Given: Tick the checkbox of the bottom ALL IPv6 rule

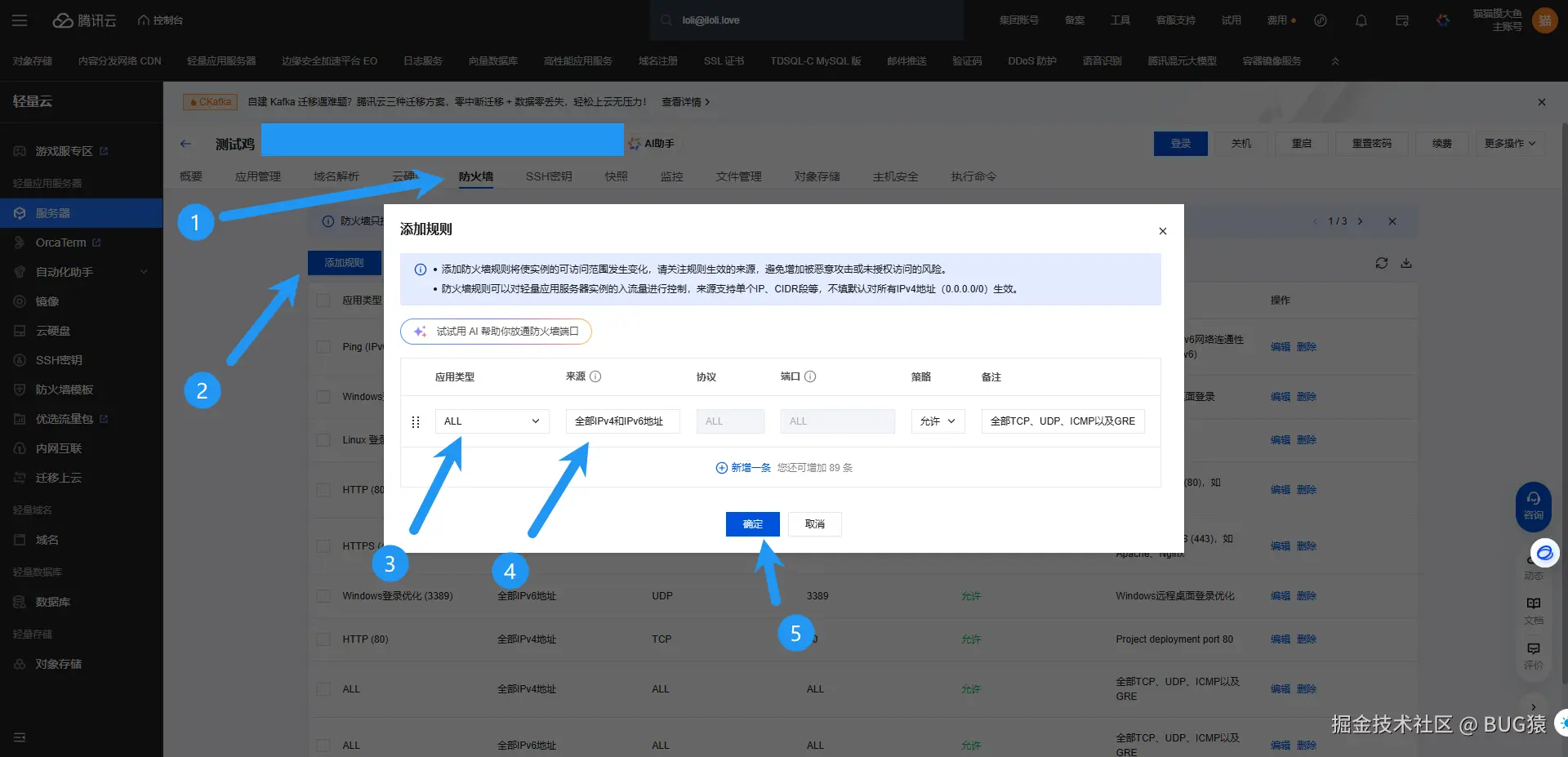Looking at the screenshot, I should click(323, 745).
